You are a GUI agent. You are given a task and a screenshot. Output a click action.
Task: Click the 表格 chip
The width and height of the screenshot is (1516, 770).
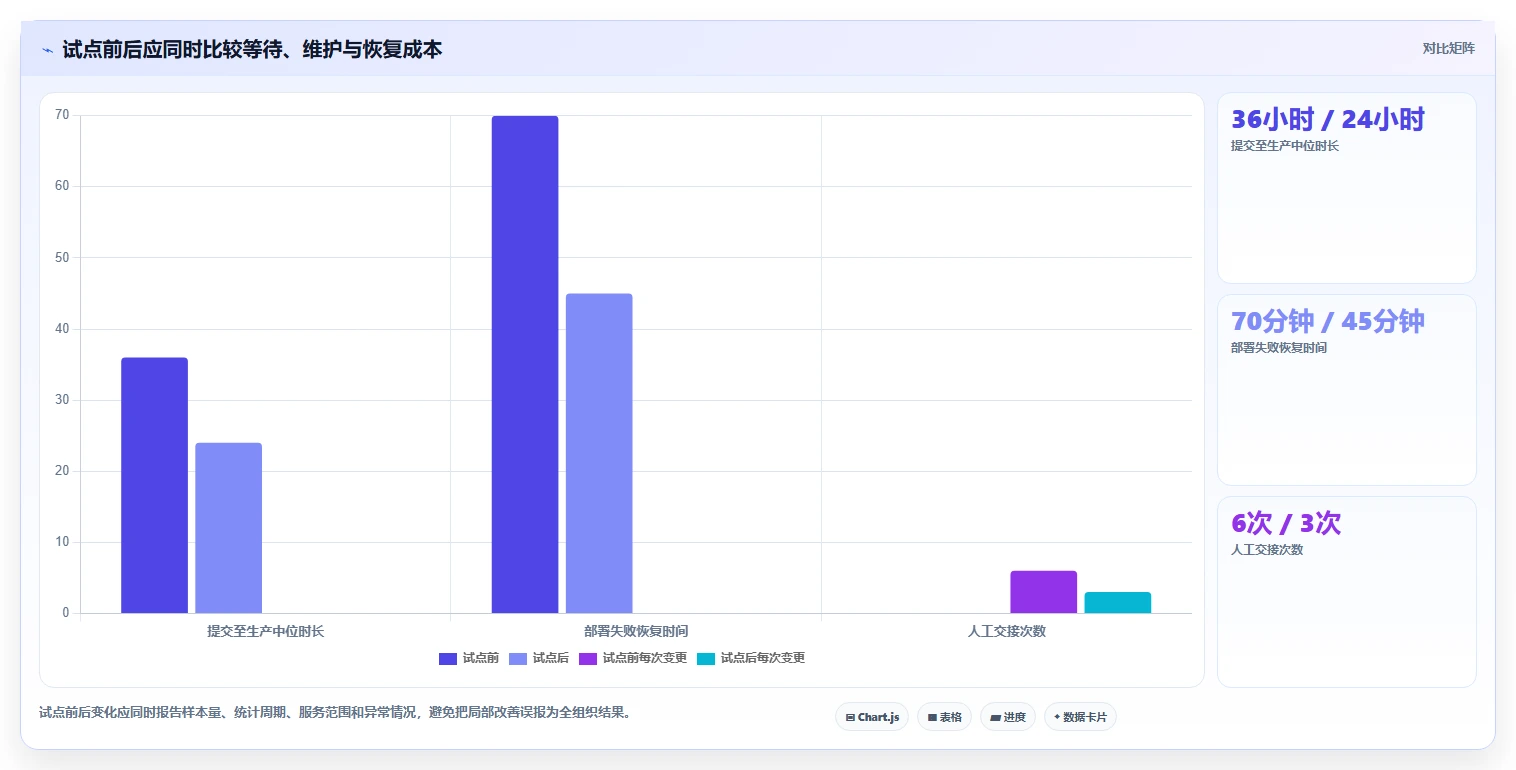[x=944, y=717]
